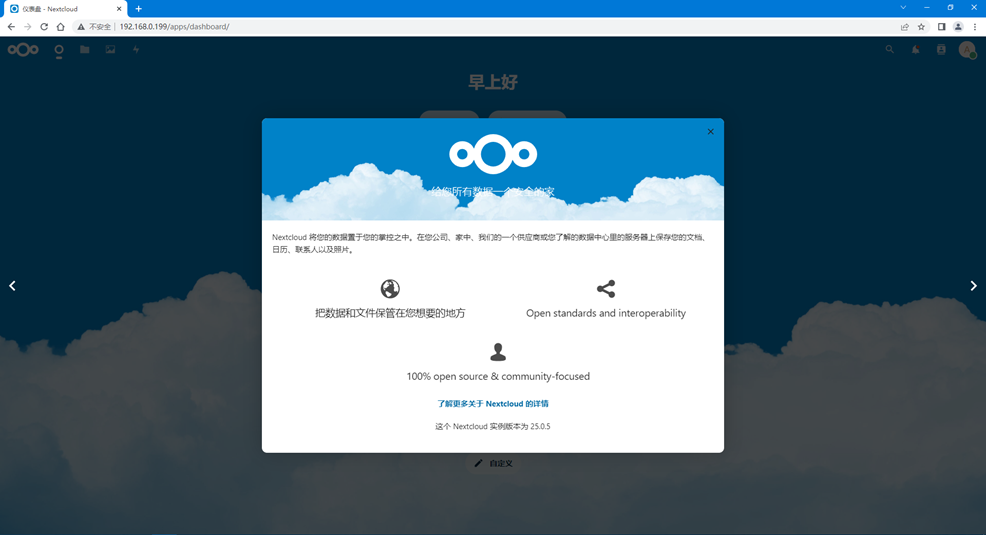This screenshot has height=535, width=986.
Task: Click the share page icon in address bar
Action: (905, 26)
